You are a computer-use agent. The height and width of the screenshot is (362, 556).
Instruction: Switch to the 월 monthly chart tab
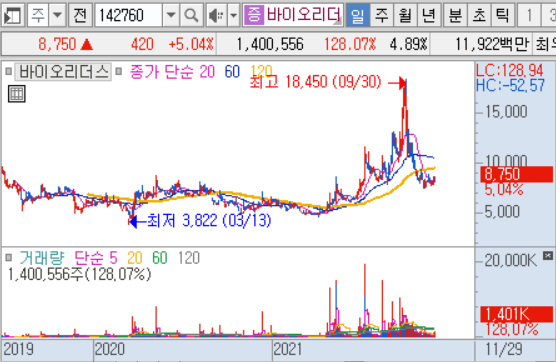tap(405, 15)
